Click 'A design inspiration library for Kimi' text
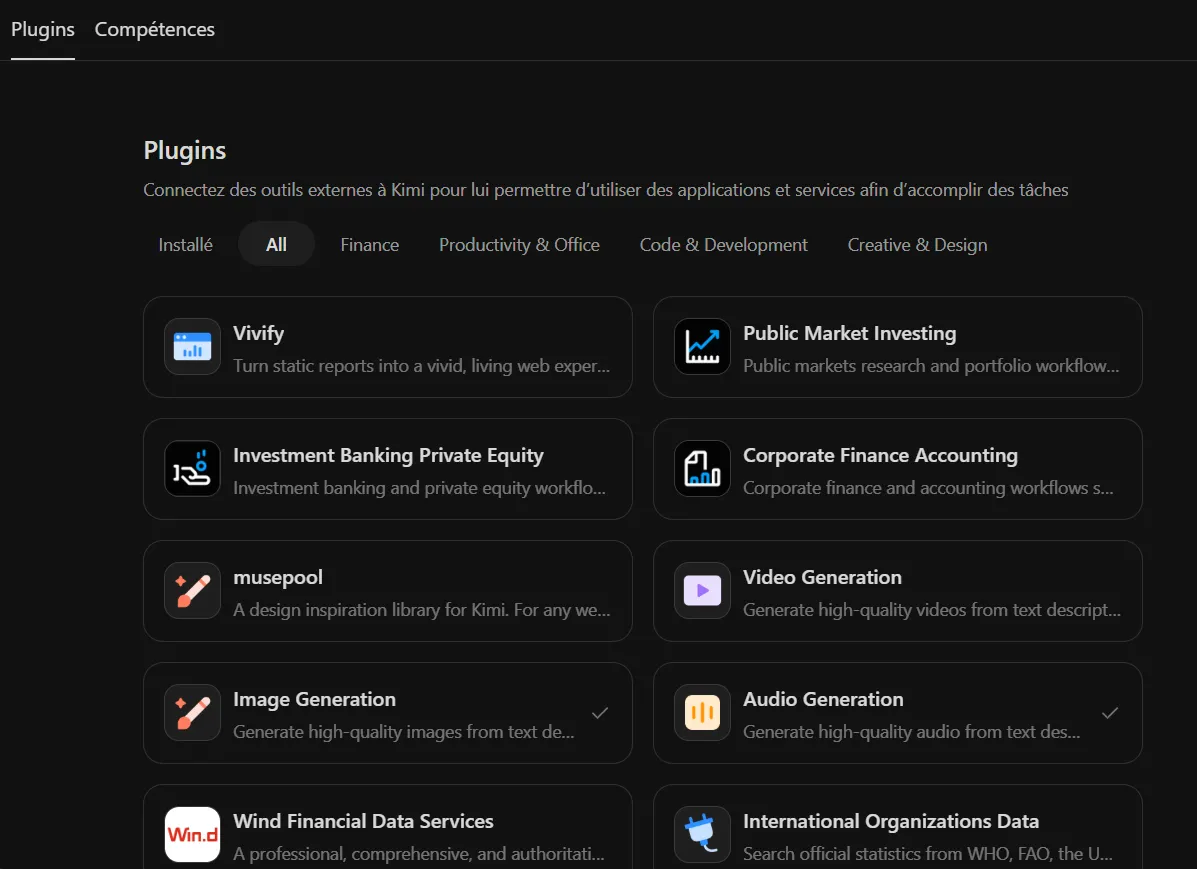This screenshot has width=1197, height=869. (421, 611)
